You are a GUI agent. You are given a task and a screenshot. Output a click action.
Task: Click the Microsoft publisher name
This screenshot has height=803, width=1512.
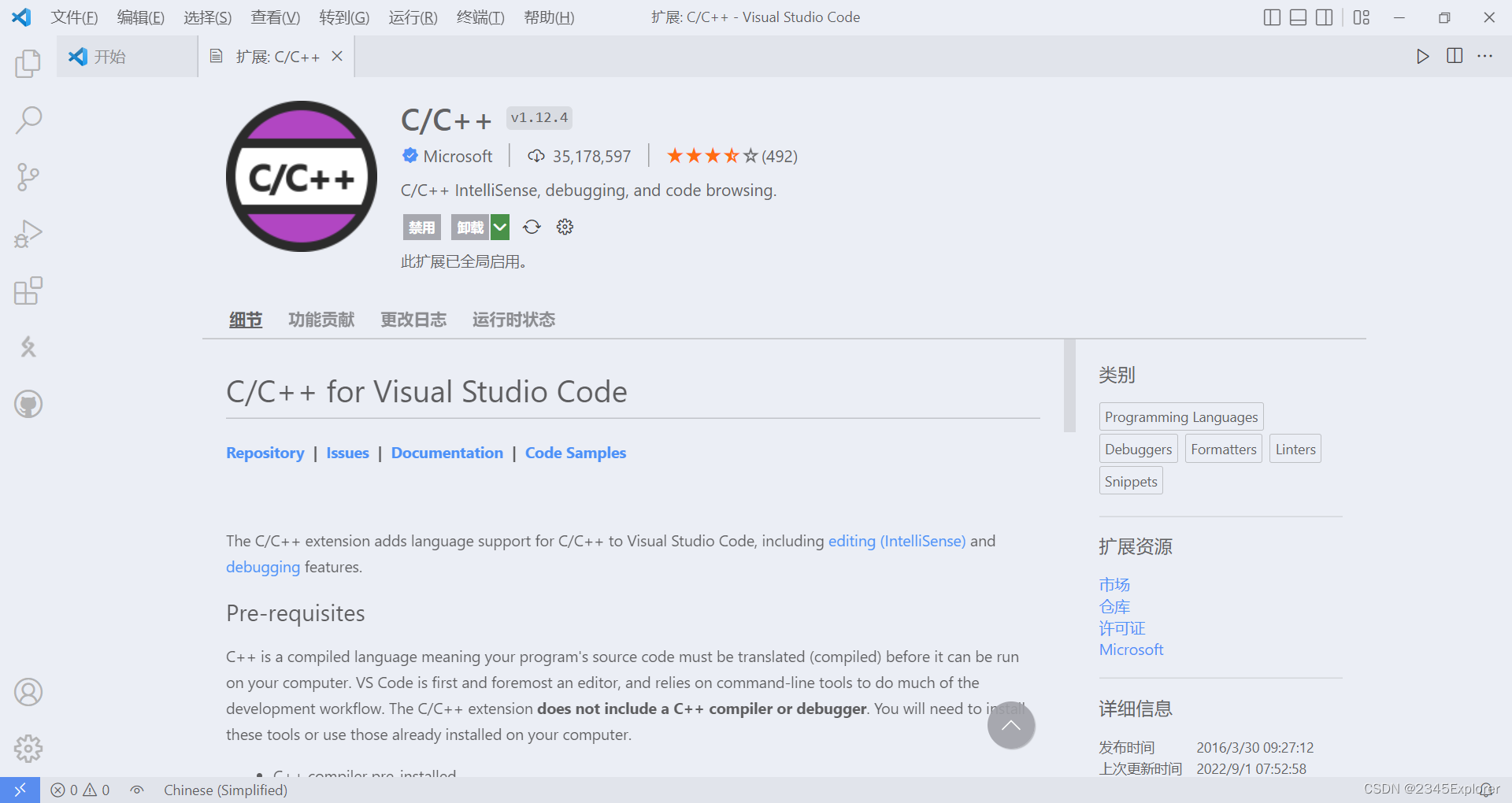(458, 156)
